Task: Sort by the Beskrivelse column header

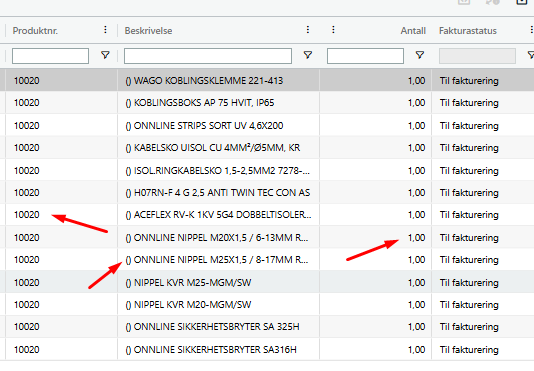Action: point(148,31)
